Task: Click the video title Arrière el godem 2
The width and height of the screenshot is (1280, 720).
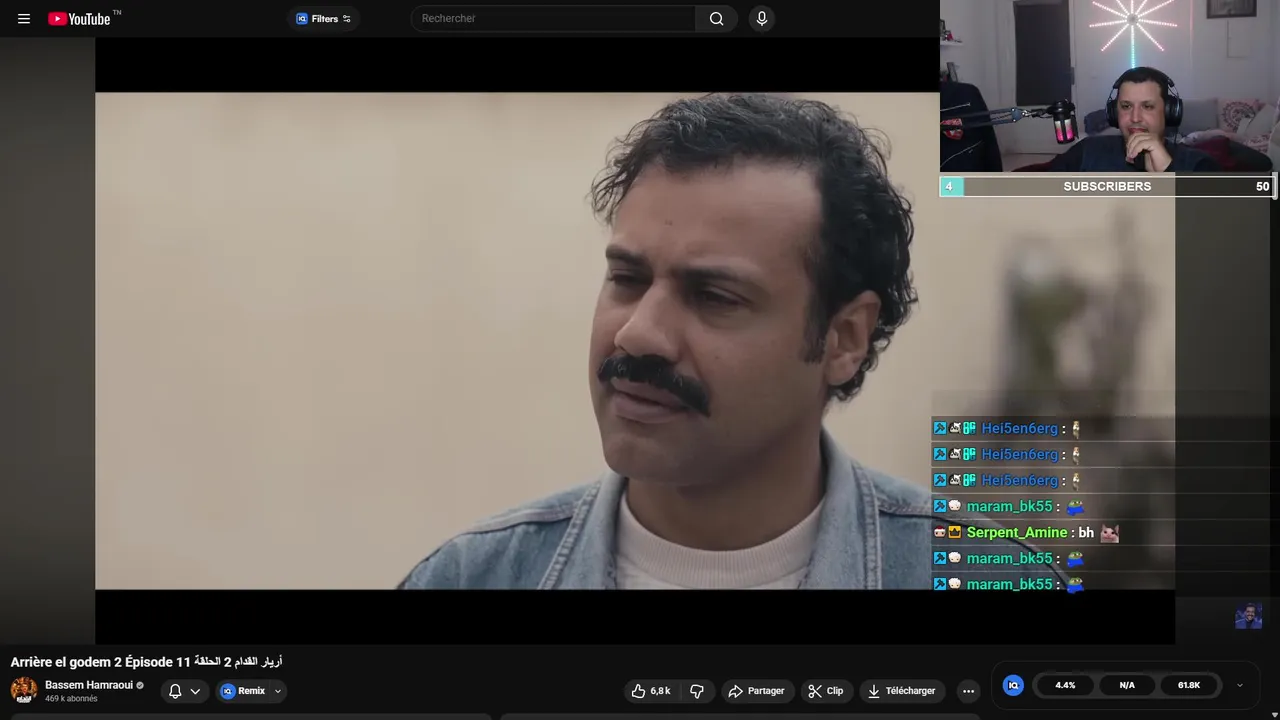Action: pos(147,662)
